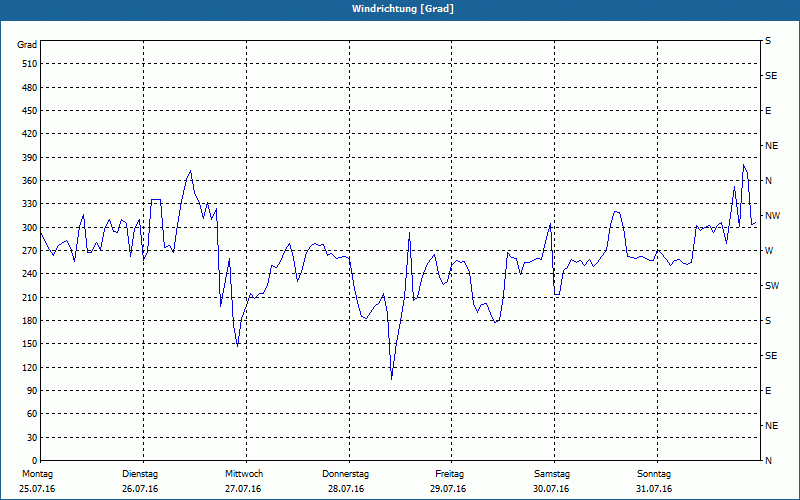Select the 420 degree axis label
This screenshot has width=800, height=500.
click(x=30, y=134)
